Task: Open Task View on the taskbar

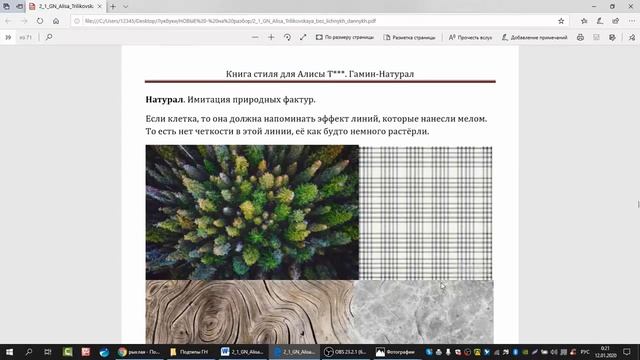Action: pos(47,351)
